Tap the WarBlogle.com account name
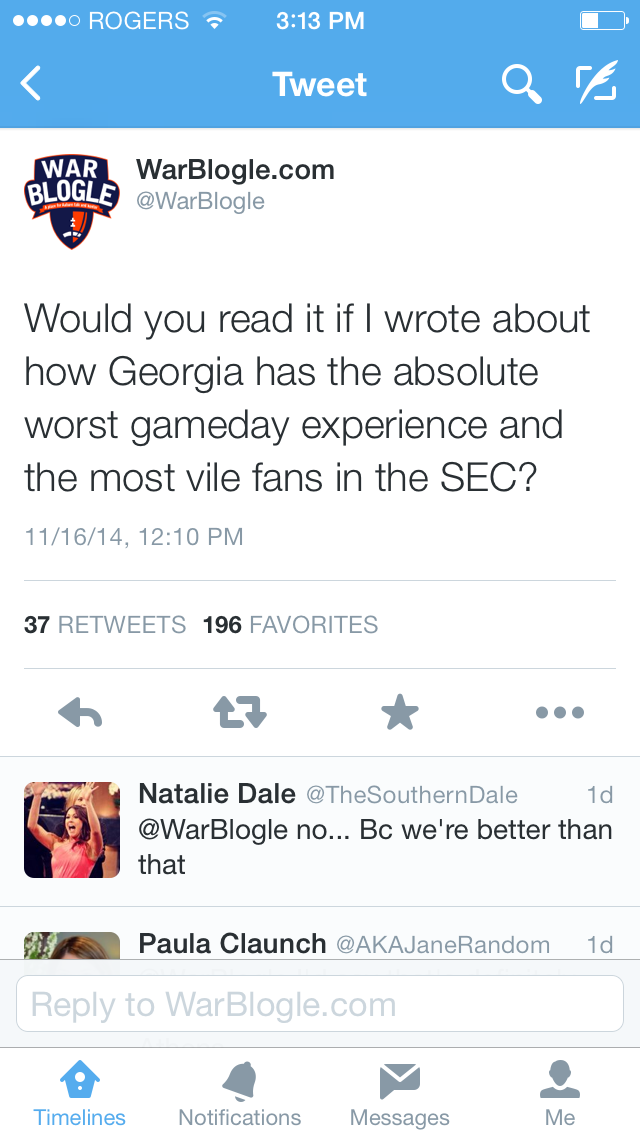Viewport: 640px width, 1136px height. (235, 170)
